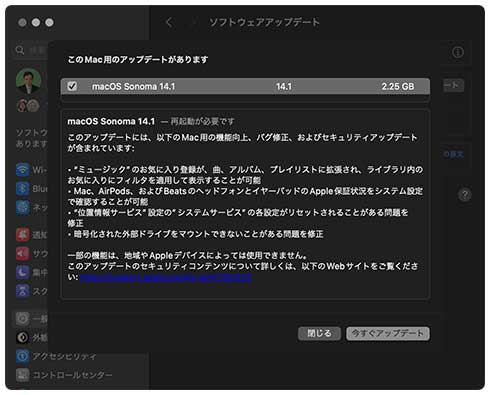Open the security content support link
Viewport: 490px width, 395px height.
tap(166, 277)
